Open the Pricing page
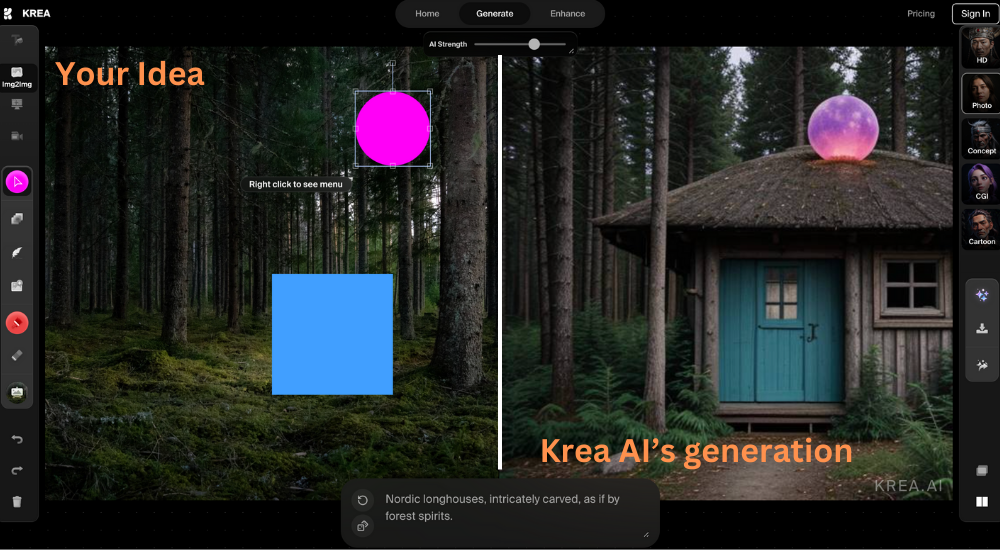1000x550 pixels. point(920,13)
